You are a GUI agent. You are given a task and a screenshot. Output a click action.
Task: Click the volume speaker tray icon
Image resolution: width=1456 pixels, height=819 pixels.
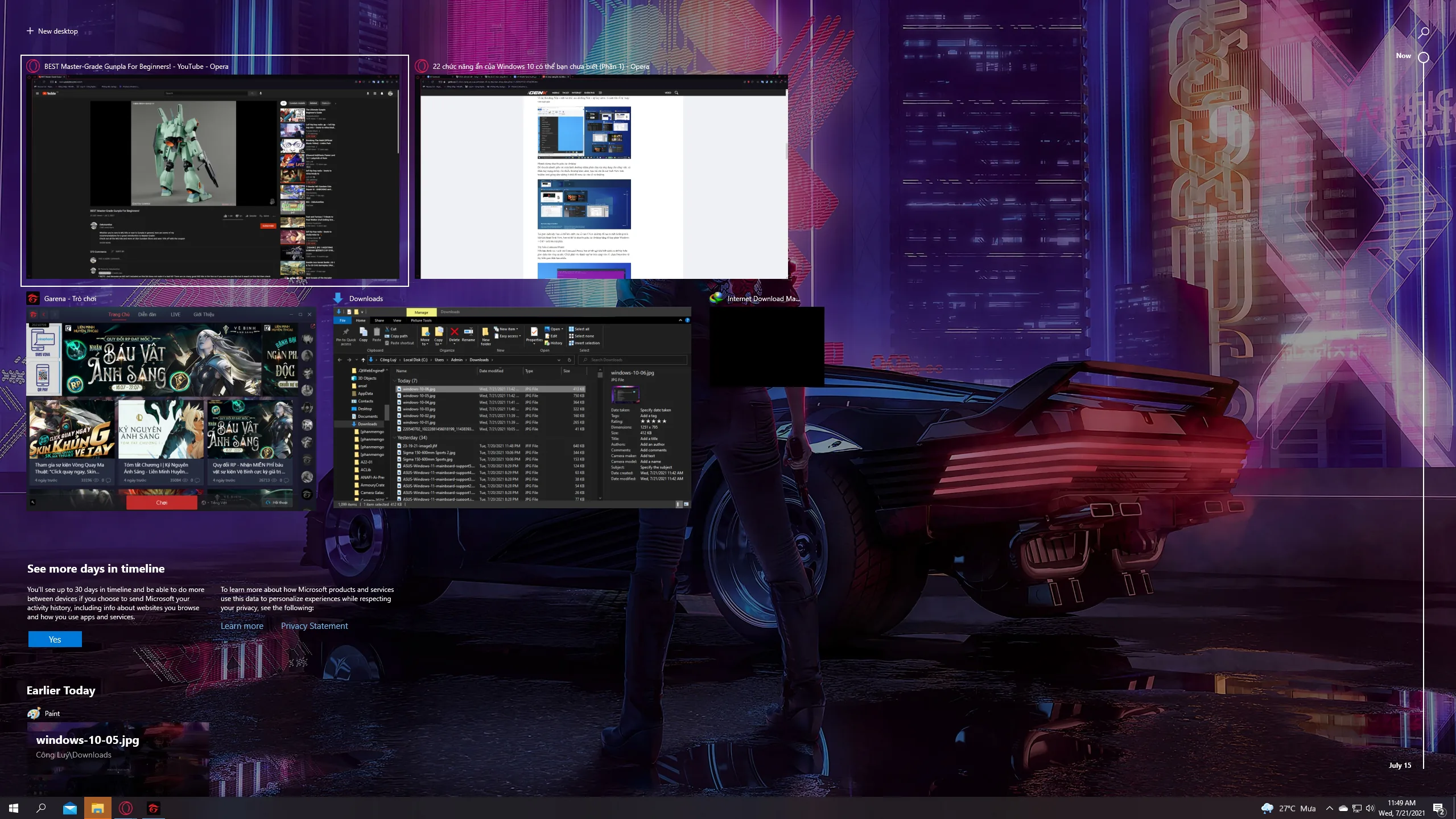click(x=1370, y=808)
